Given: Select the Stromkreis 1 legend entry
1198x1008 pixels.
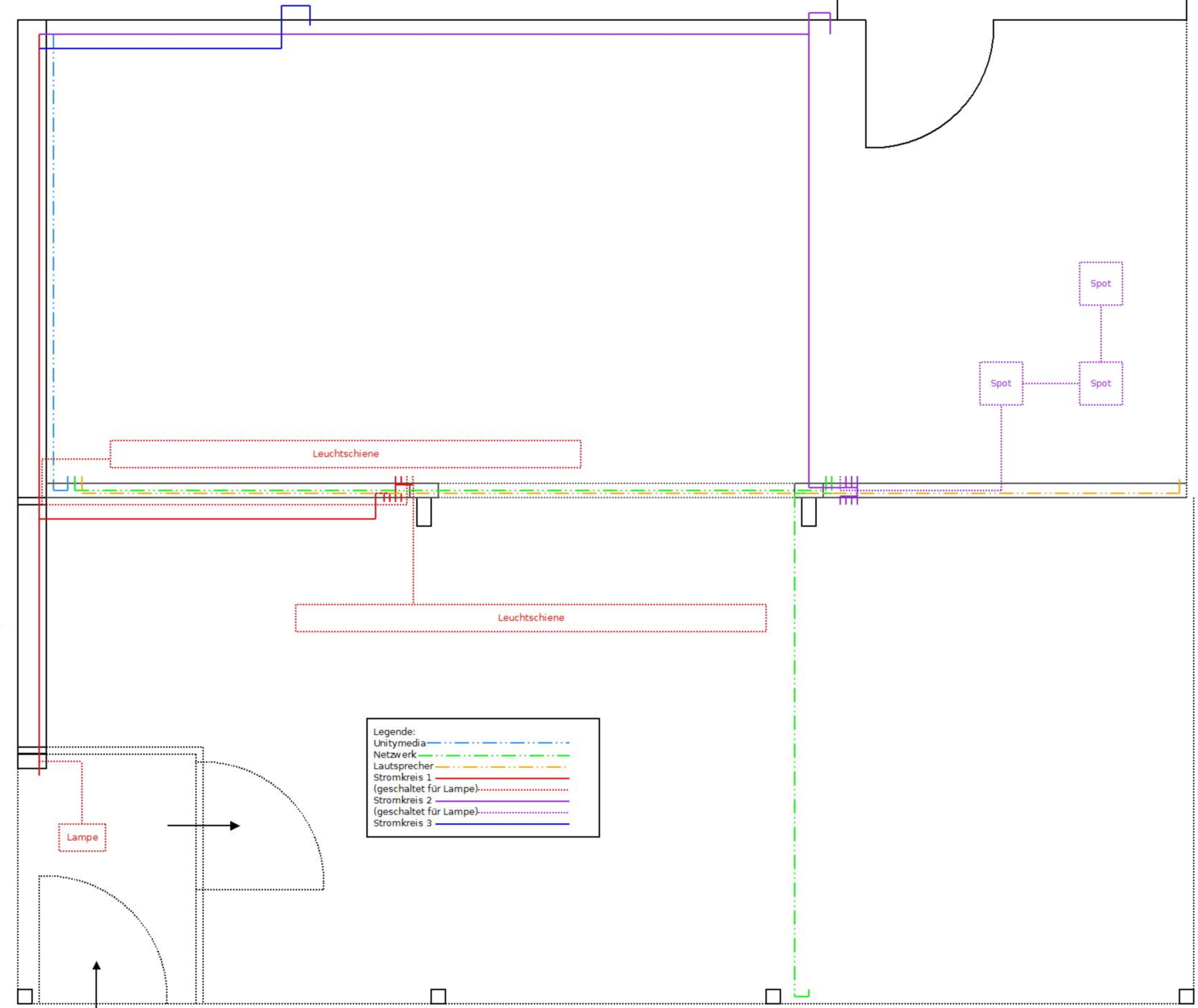Looking at the screenshot, I should 402,778.
